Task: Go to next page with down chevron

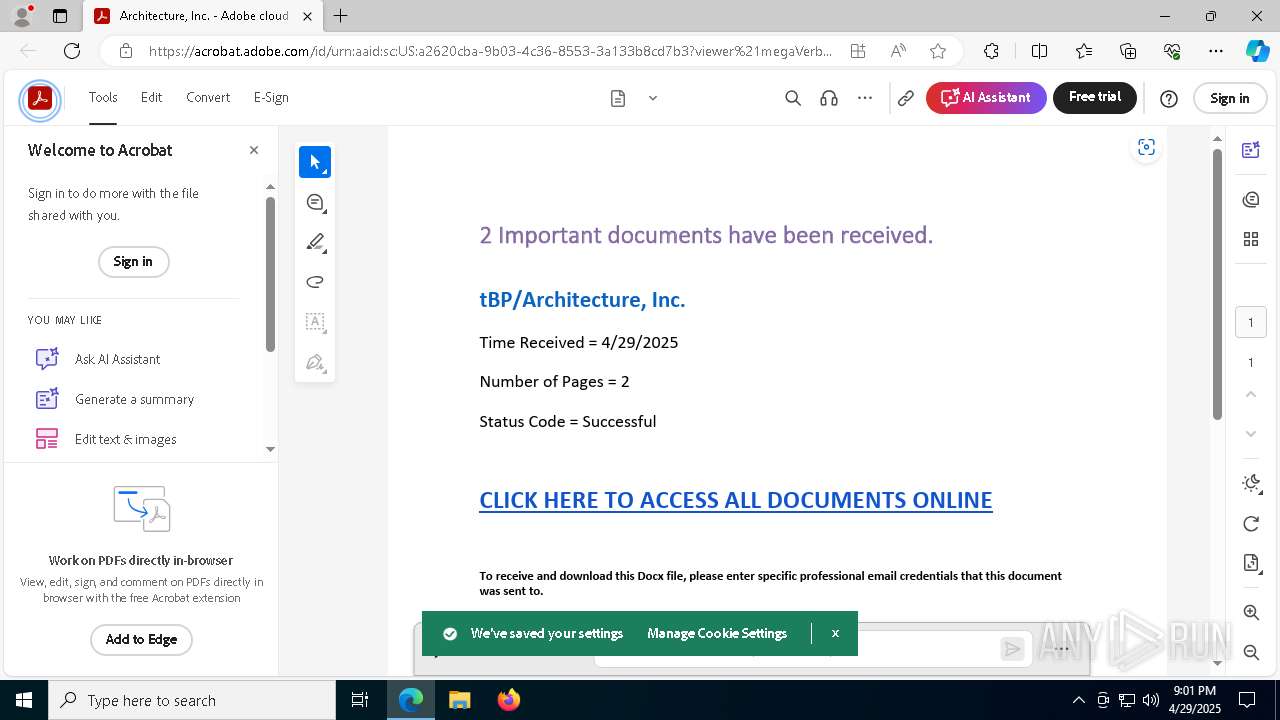Action: [1251, 434]
